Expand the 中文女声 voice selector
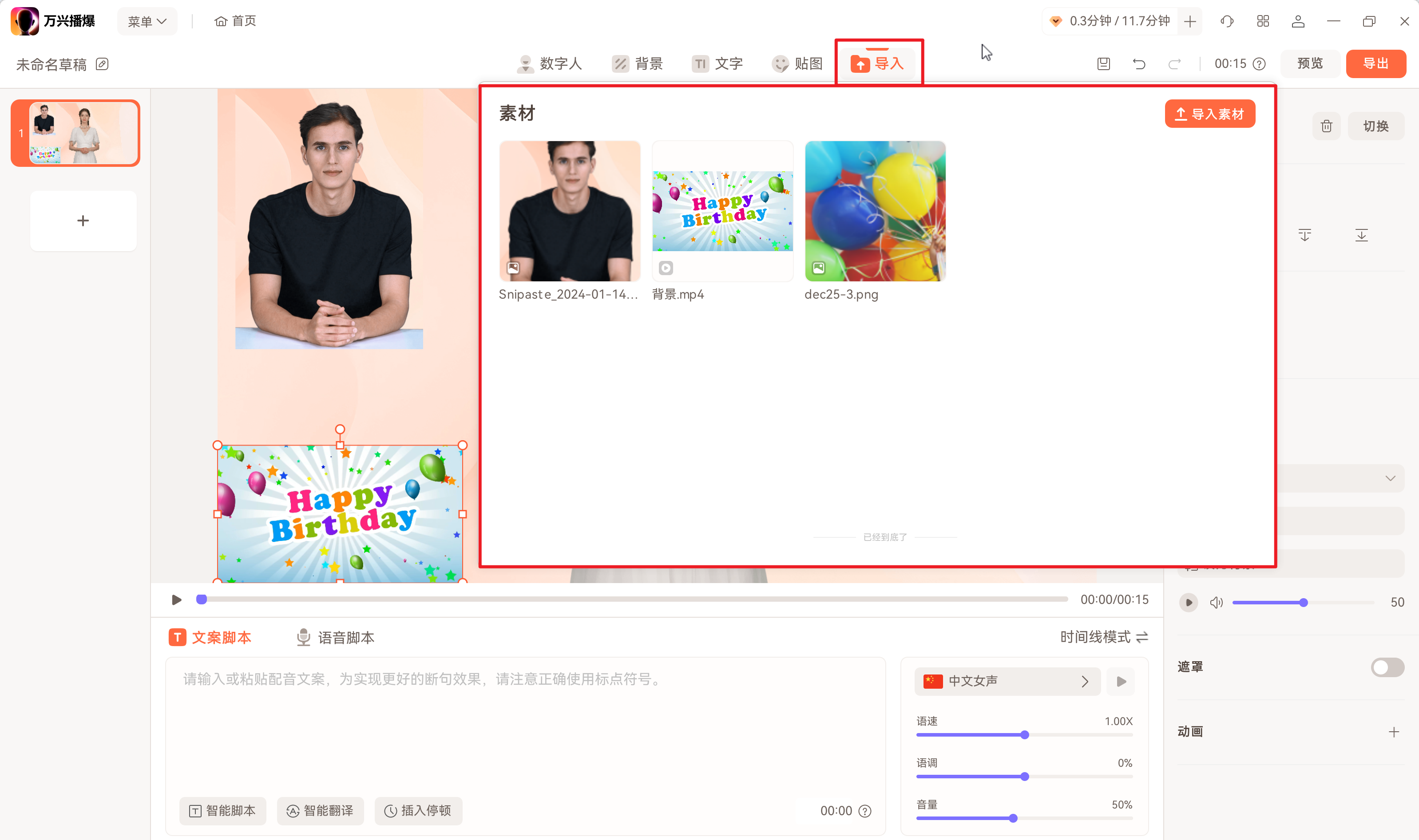The width and height of the screenshot is (1419, 840). coord(1007,681)
